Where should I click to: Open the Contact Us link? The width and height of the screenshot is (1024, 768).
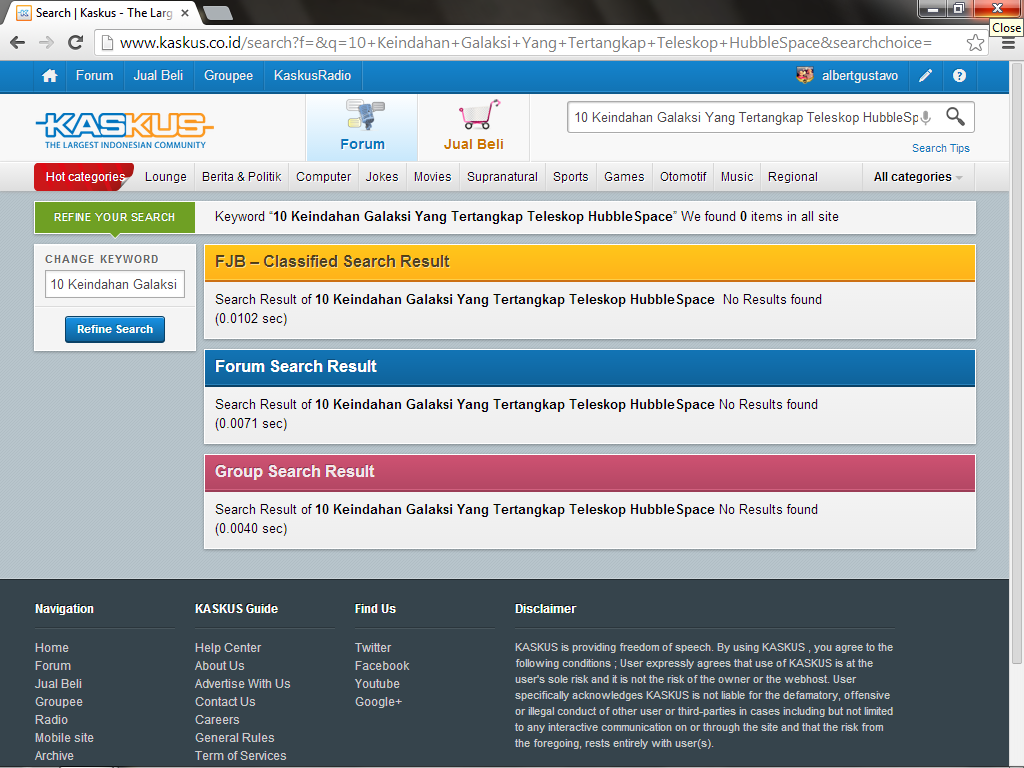[225, 702]
